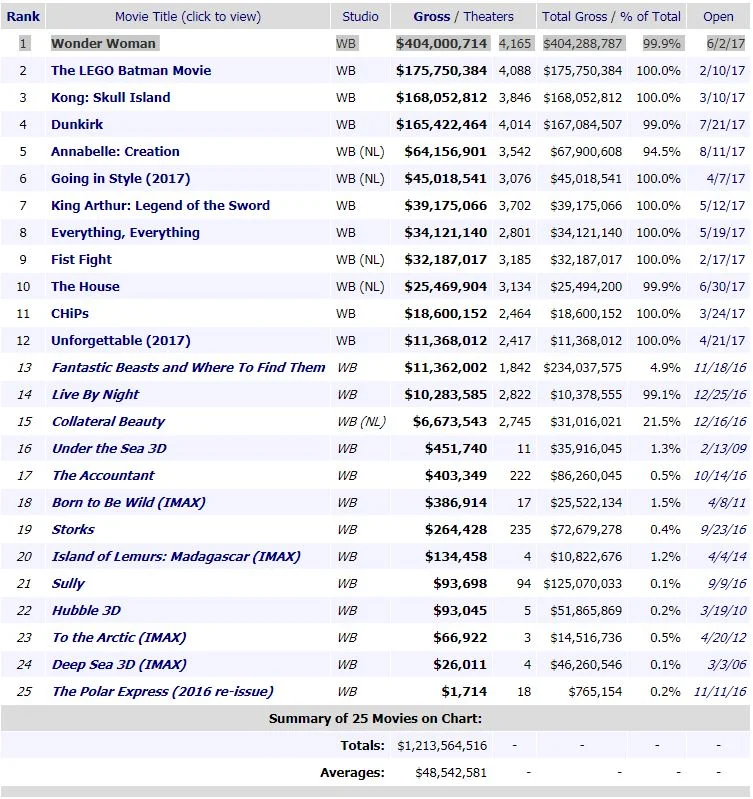The height and width of the screenshot is (799, 753).
Task: Select totals value $1,213,564,516
Action: (x=442, y=745)
